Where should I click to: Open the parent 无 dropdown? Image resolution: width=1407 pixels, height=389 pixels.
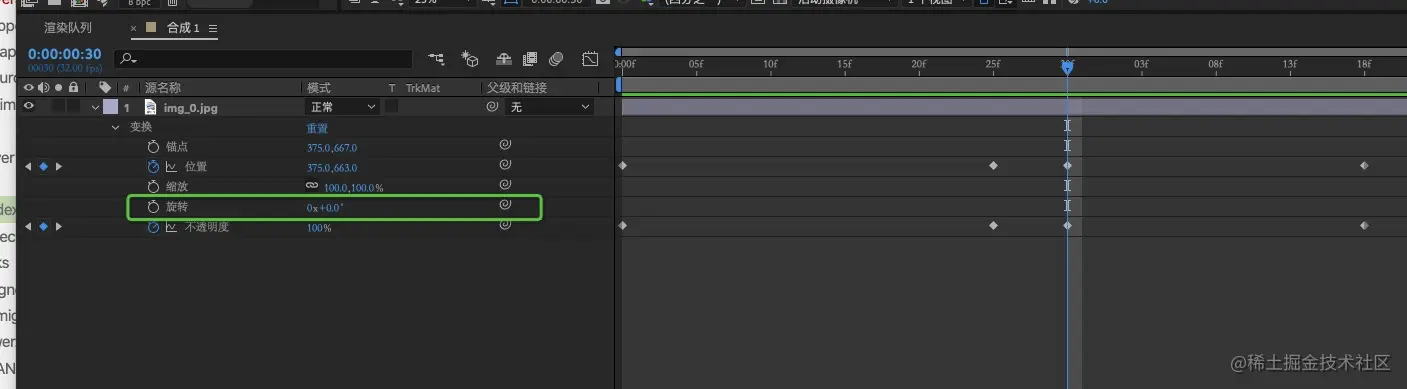click(x=550, y=107)
